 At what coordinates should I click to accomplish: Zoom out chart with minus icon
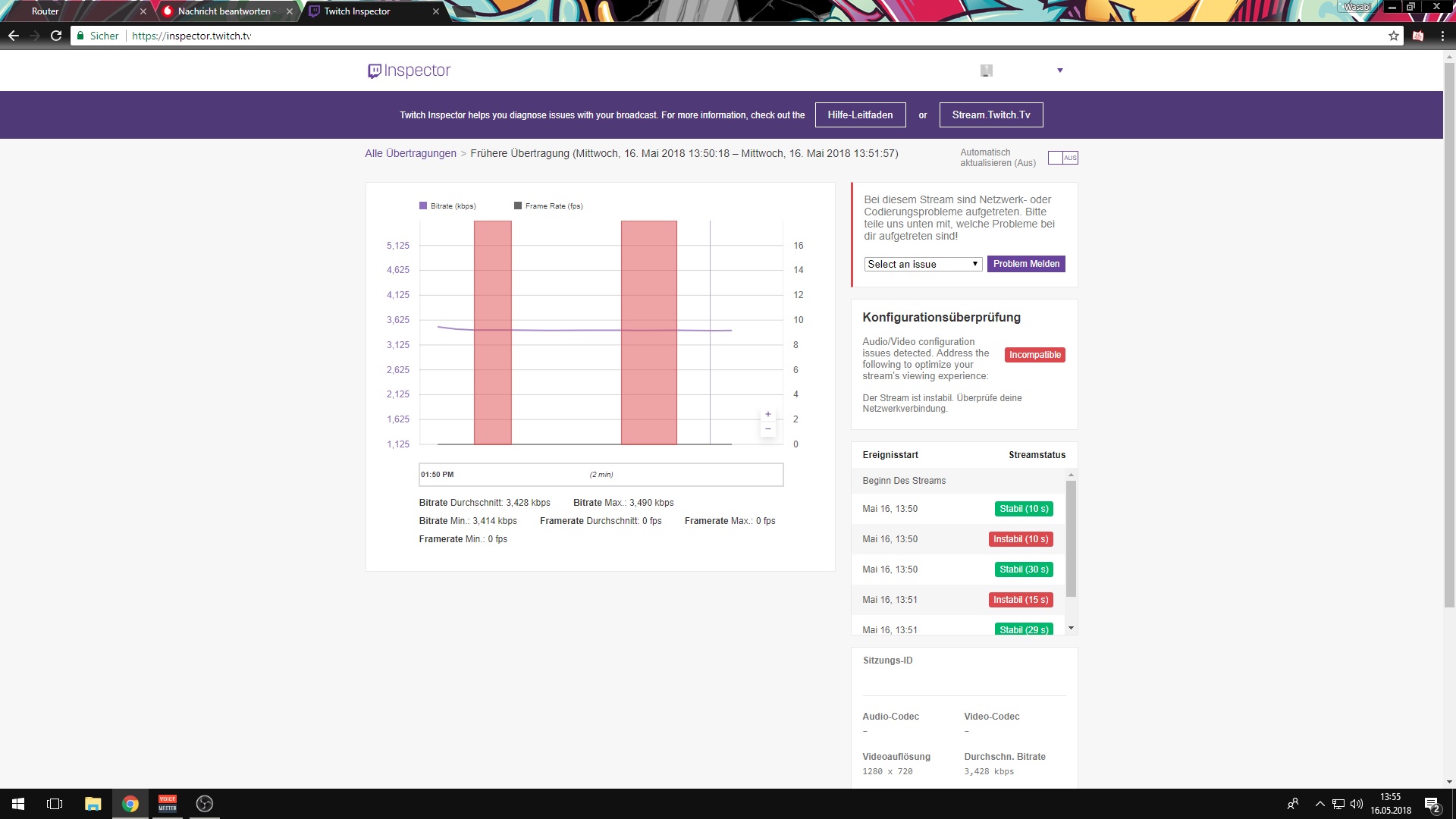[x=768, y=429]
